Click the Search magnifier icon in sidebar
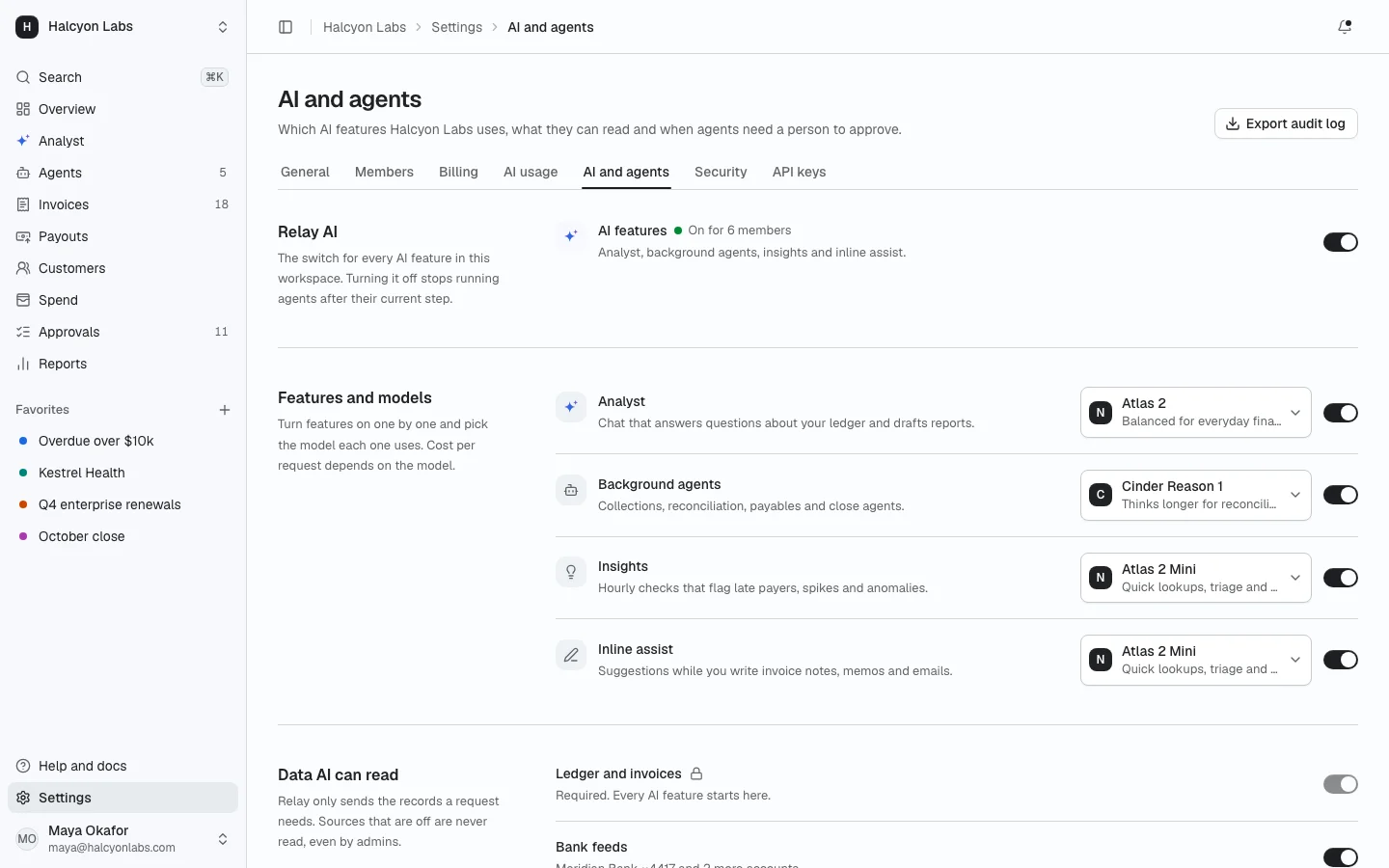The height and width of the screenshot is (868, 1389). [23, 77]
